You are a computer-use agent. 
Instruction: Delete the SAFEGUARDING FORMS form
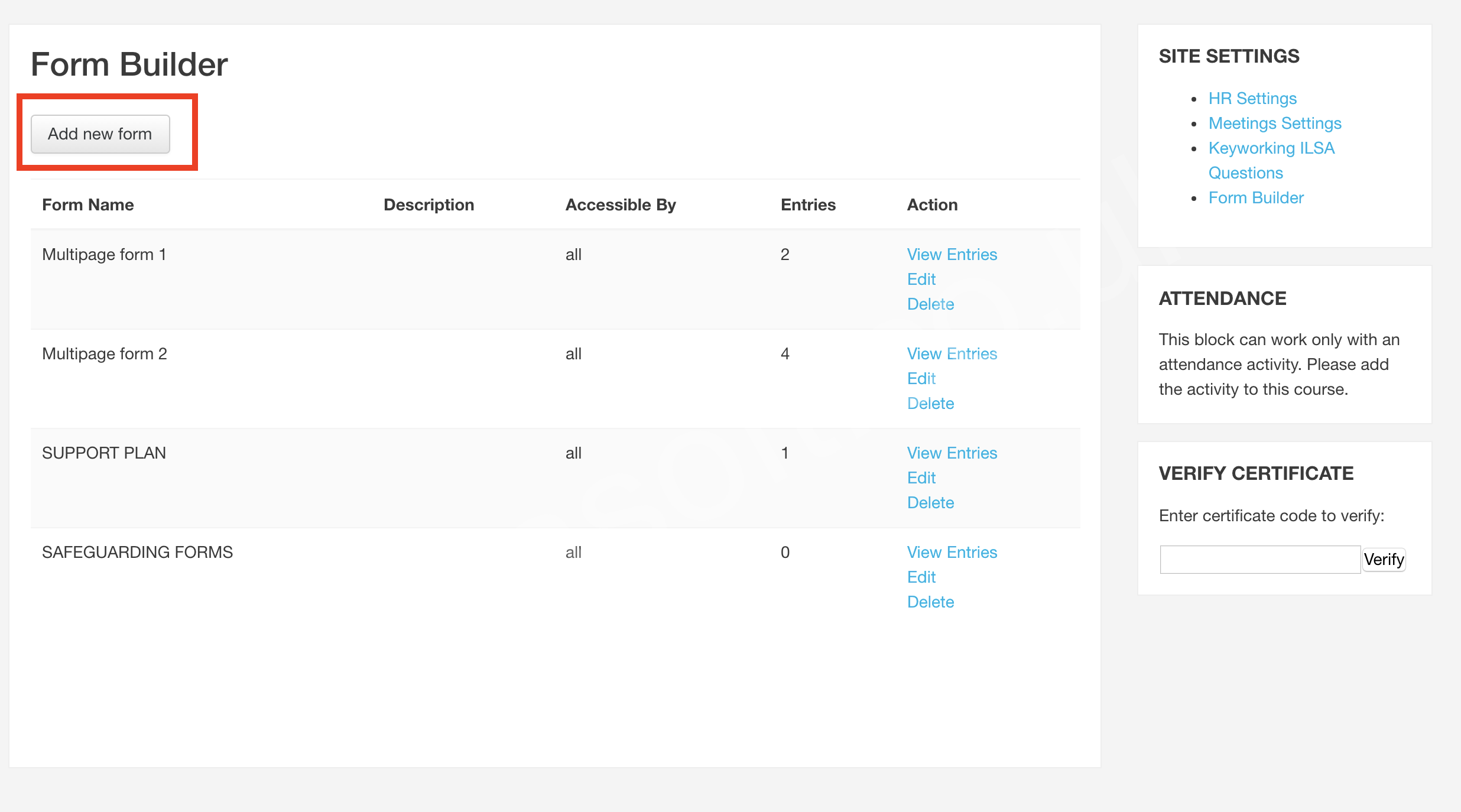931,602
